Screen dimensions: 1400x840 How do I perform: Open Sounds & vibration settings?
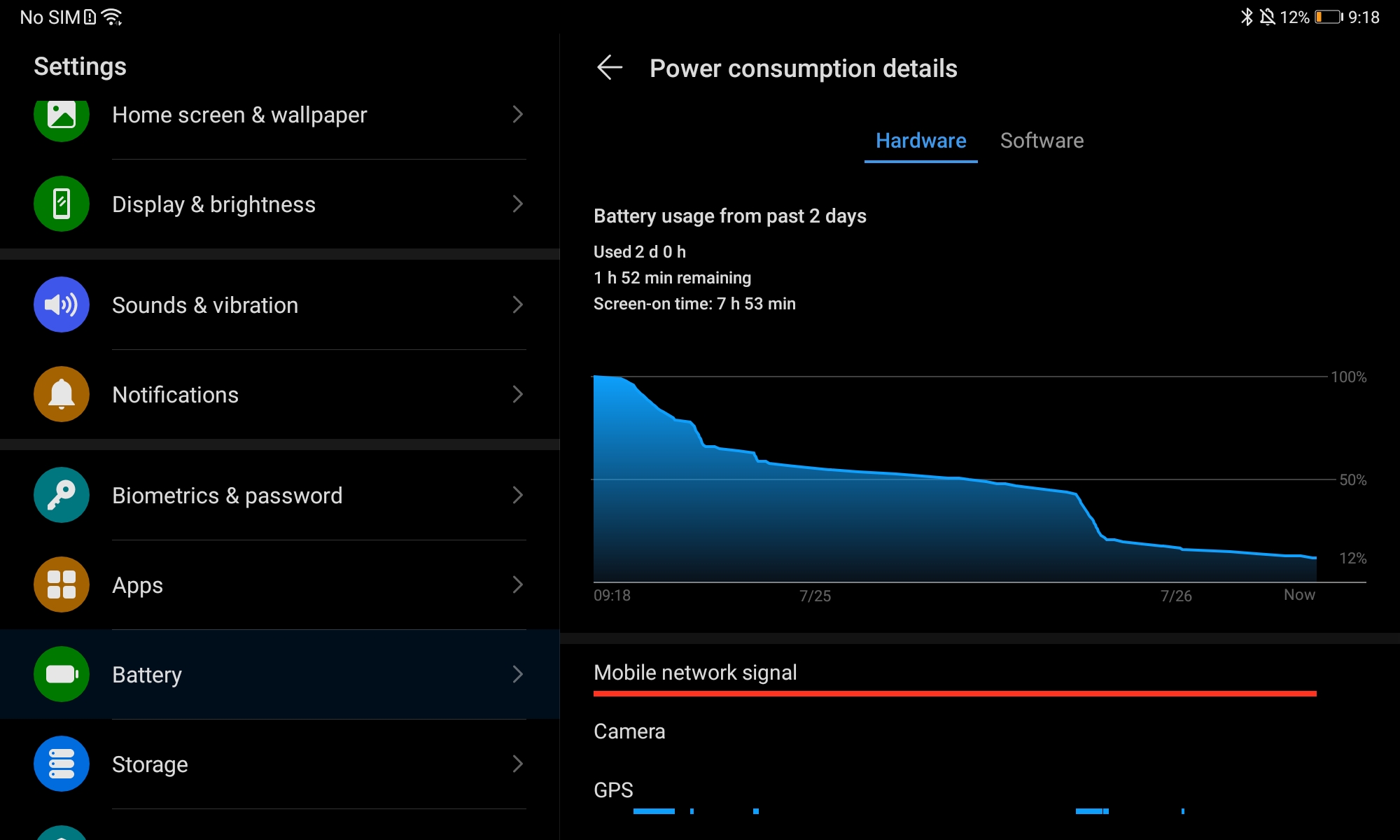coord(205,305)
